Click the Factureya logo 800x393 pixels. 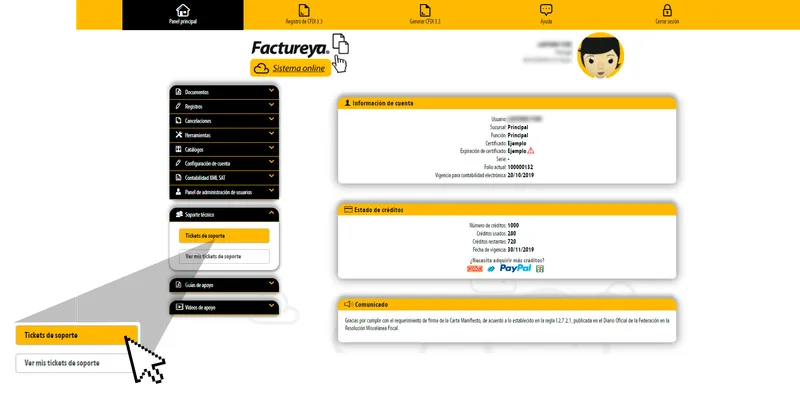pos(290,48)
